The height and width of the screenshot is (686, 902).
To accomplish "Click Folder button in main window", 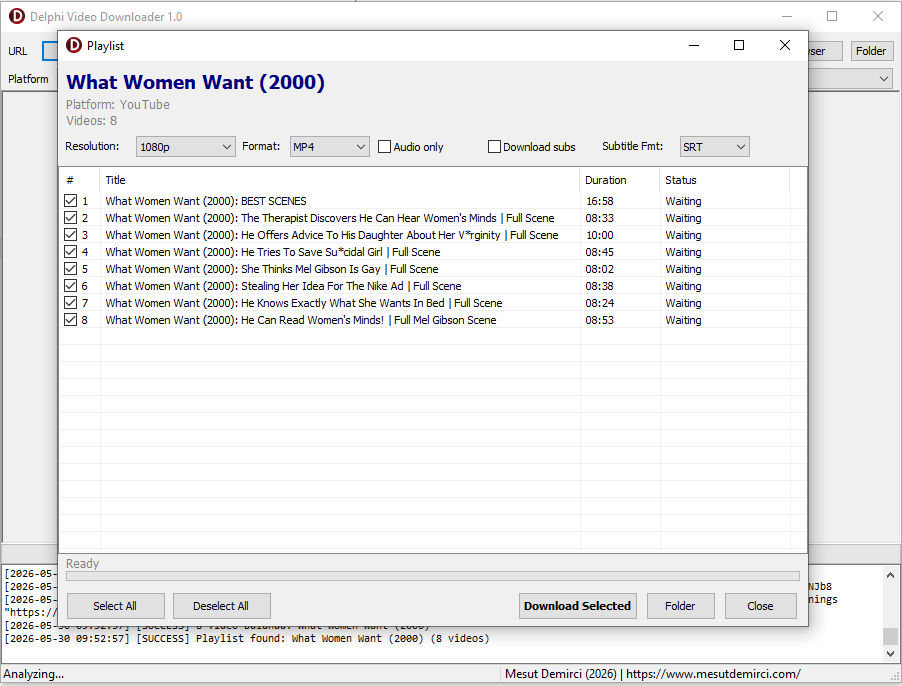I will click(871, 51).
